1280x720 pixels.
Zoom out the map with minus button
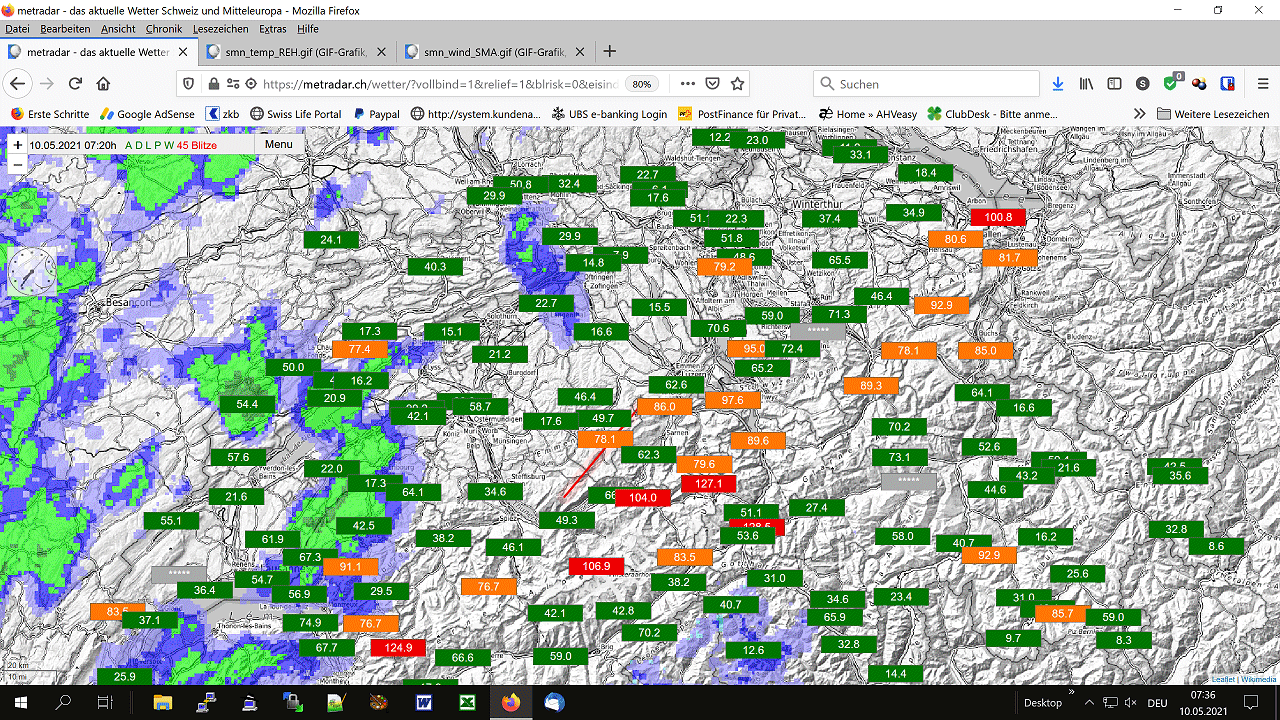(18, 165)
